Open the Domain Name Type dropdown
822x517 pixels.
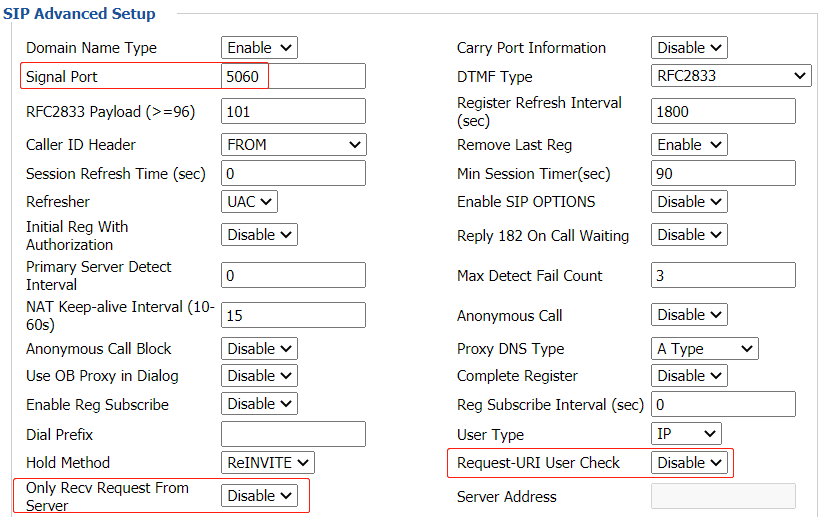click(259, 48)
